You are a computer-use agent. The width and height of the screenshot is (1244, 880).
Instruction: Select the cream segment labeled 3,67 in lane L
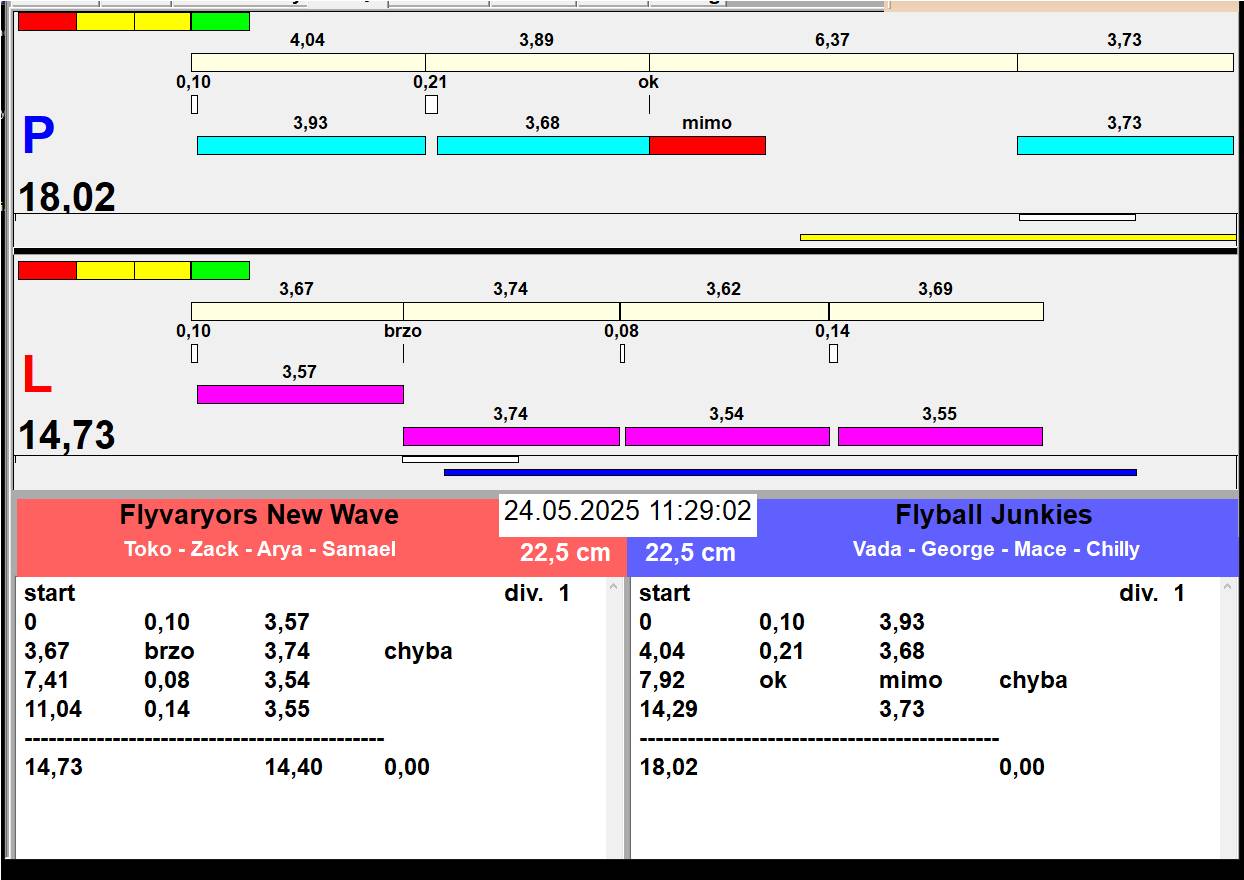[x=297, y=311]
